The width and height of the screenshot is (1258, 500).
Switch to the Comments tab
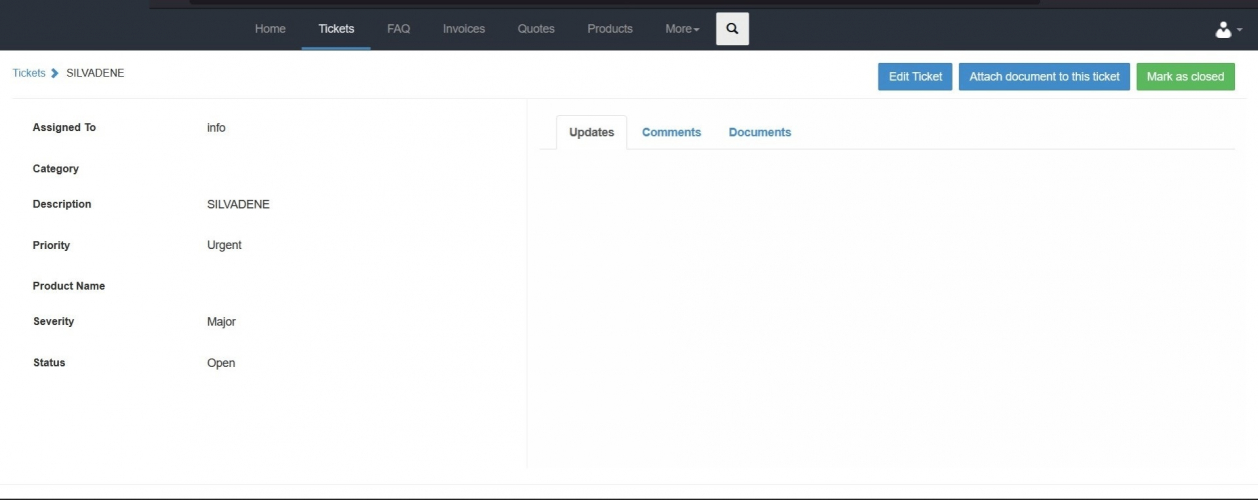tap(671, 132)
